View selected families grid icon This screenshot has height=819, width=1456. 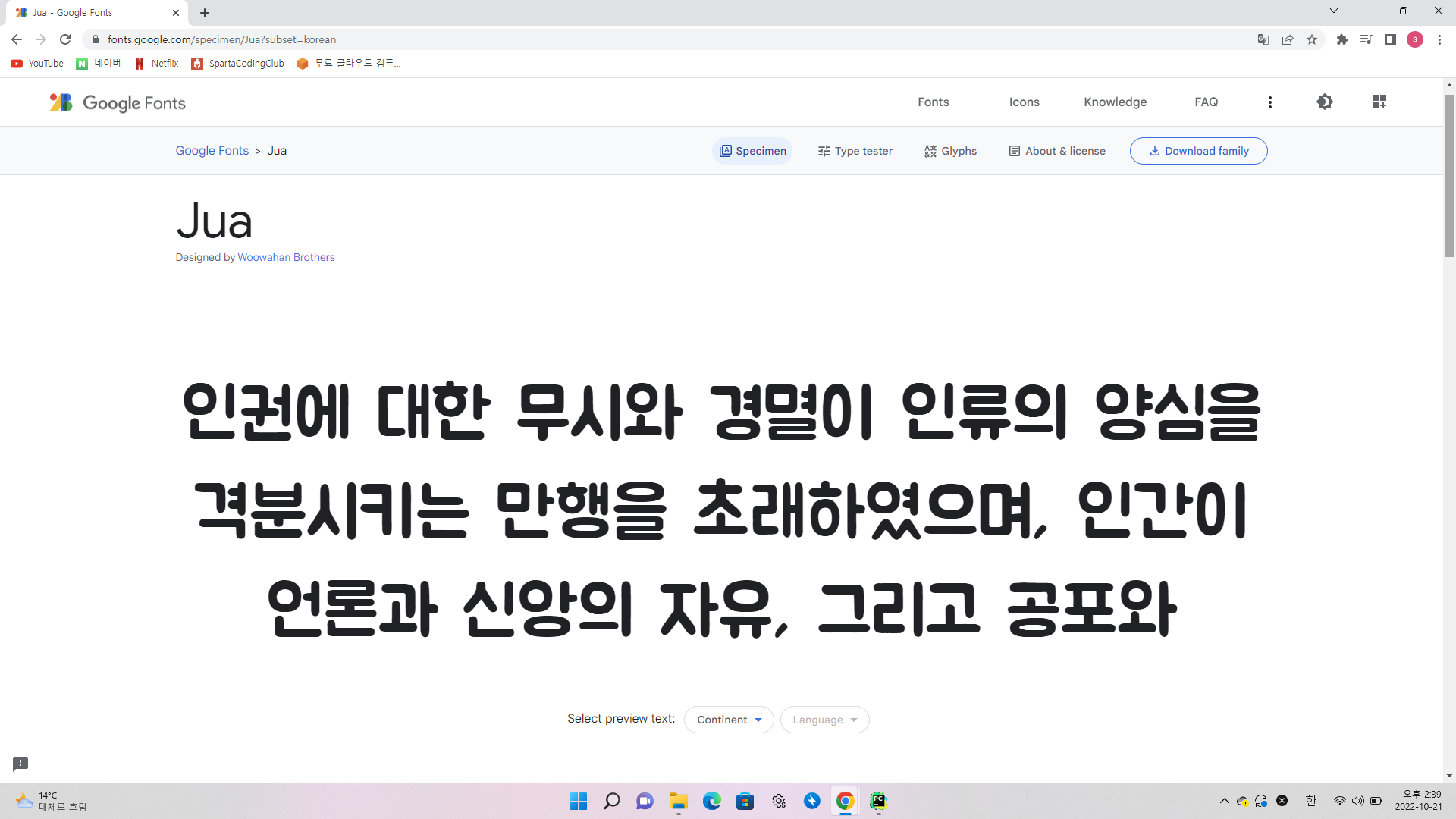click(x=1379, y=102)
